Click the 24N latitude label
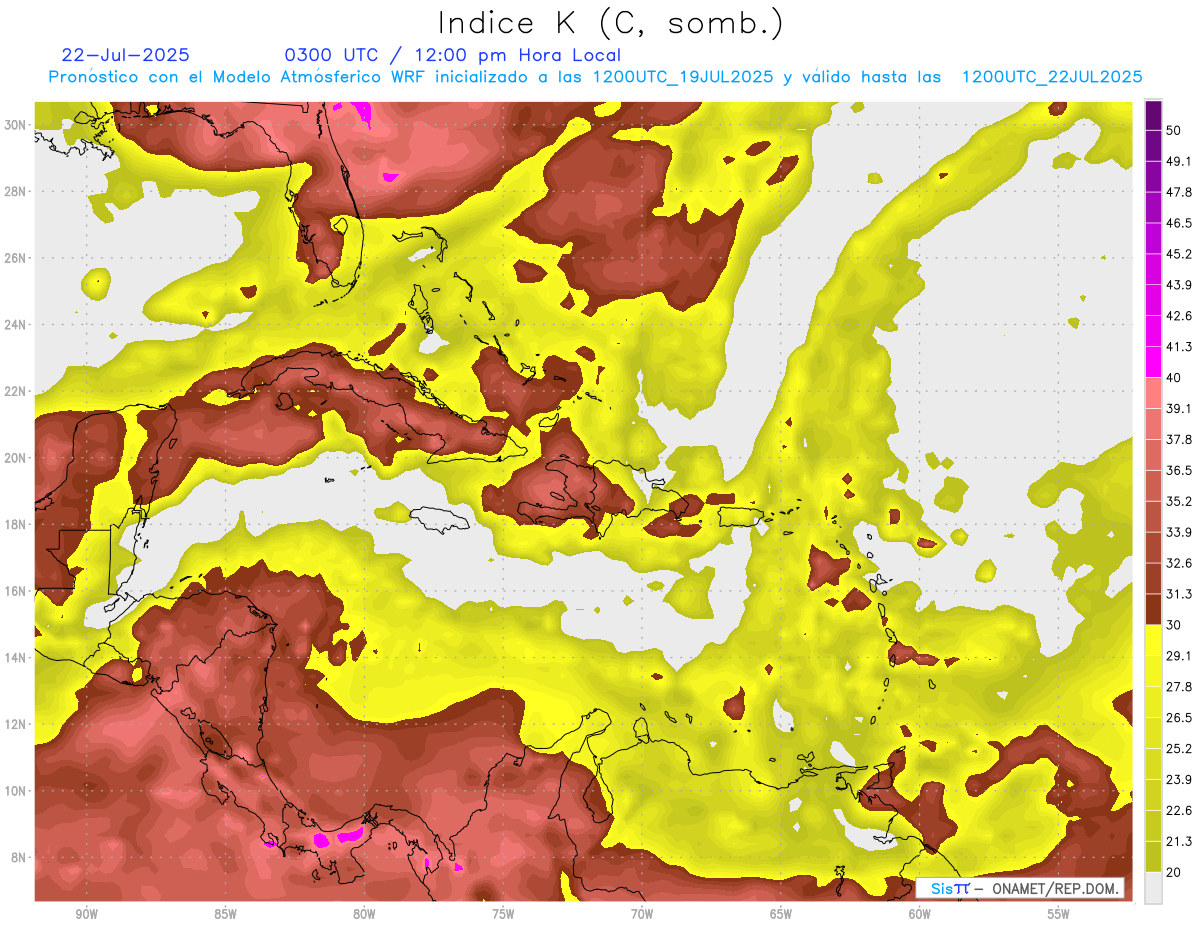Screen dimensions: 1200x927 point(17,324)
